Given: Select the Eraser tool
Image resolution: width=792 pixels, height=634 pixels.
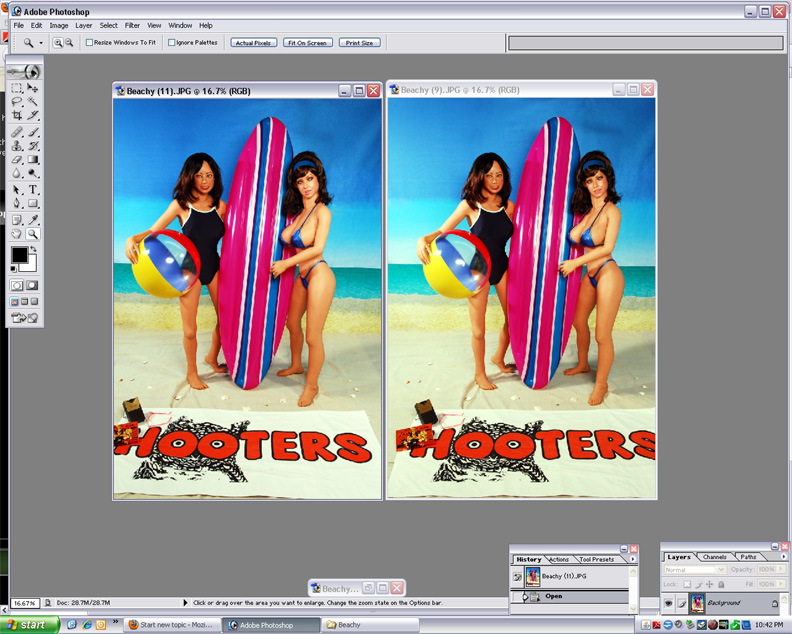Looking at the screenshot, I should [17, 159].
